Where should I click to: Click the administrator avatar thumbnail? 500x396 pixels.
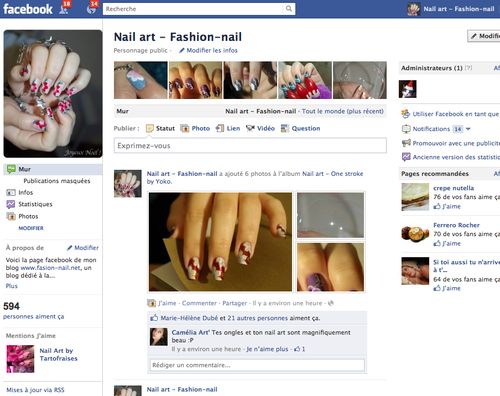point(408,89)
